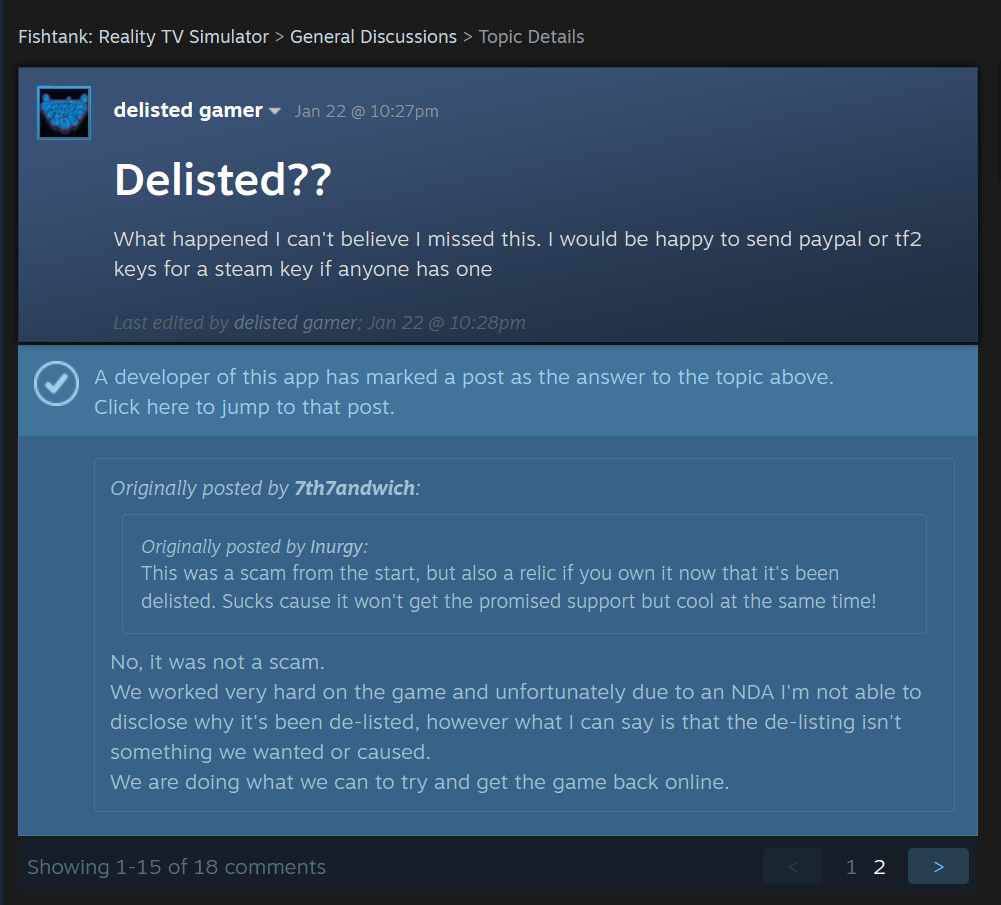Viewport: 1001px width, 905px height.
Task: Open delisted gamer's avatar thumbnail
Action: [x=64, y=113]
